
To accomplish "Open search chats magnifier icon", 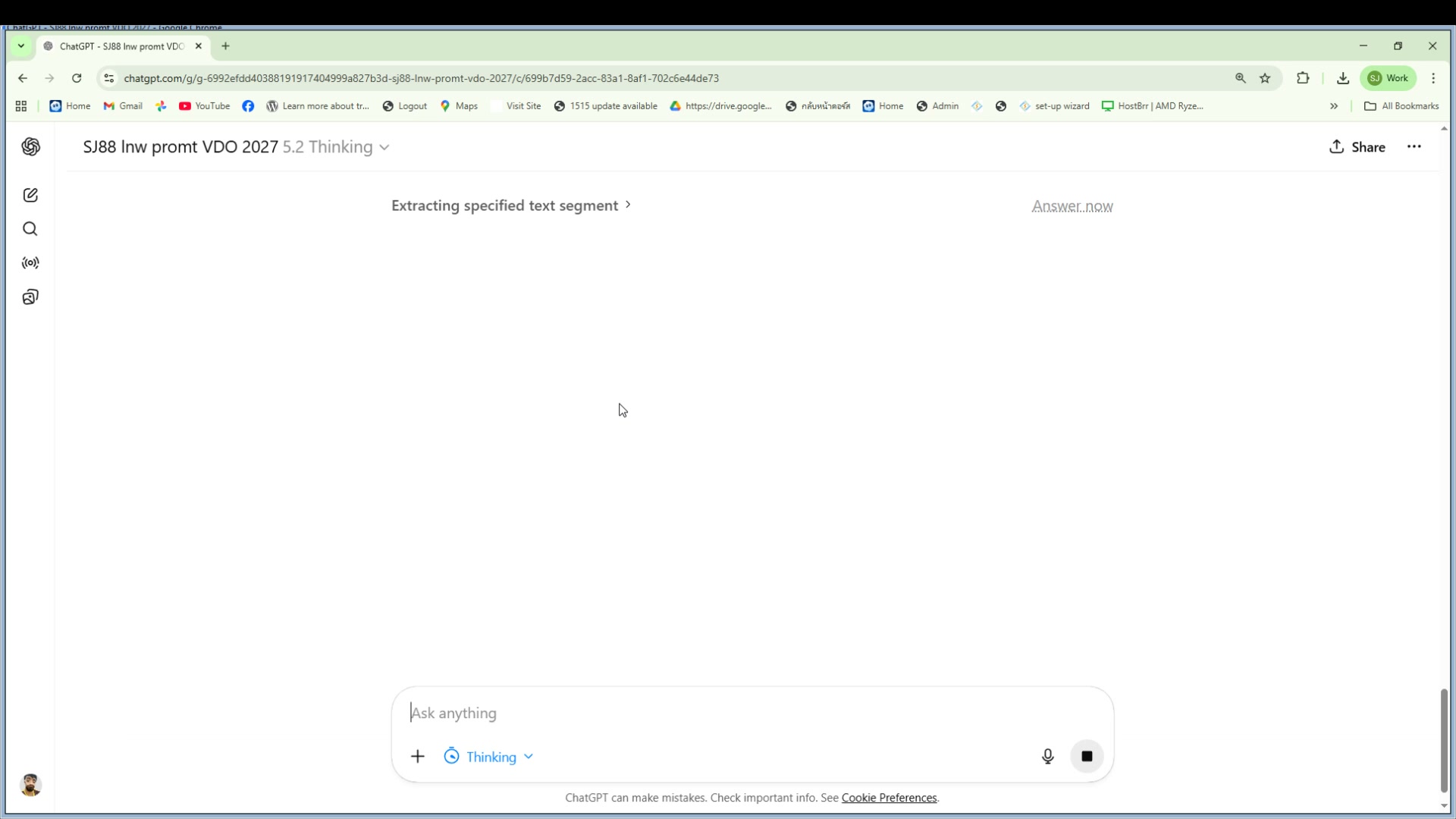I will point(30,229).
